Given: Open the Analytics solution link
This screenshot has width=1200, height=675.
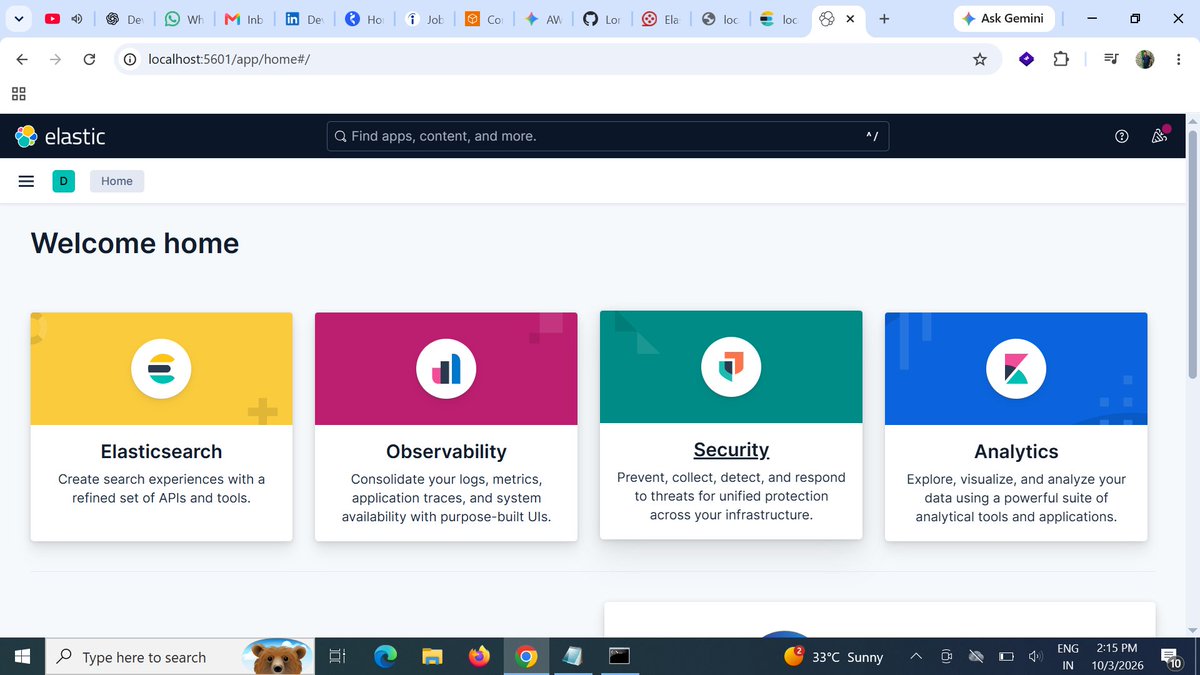Looking at the screenshot, I should pos(1016,452).
